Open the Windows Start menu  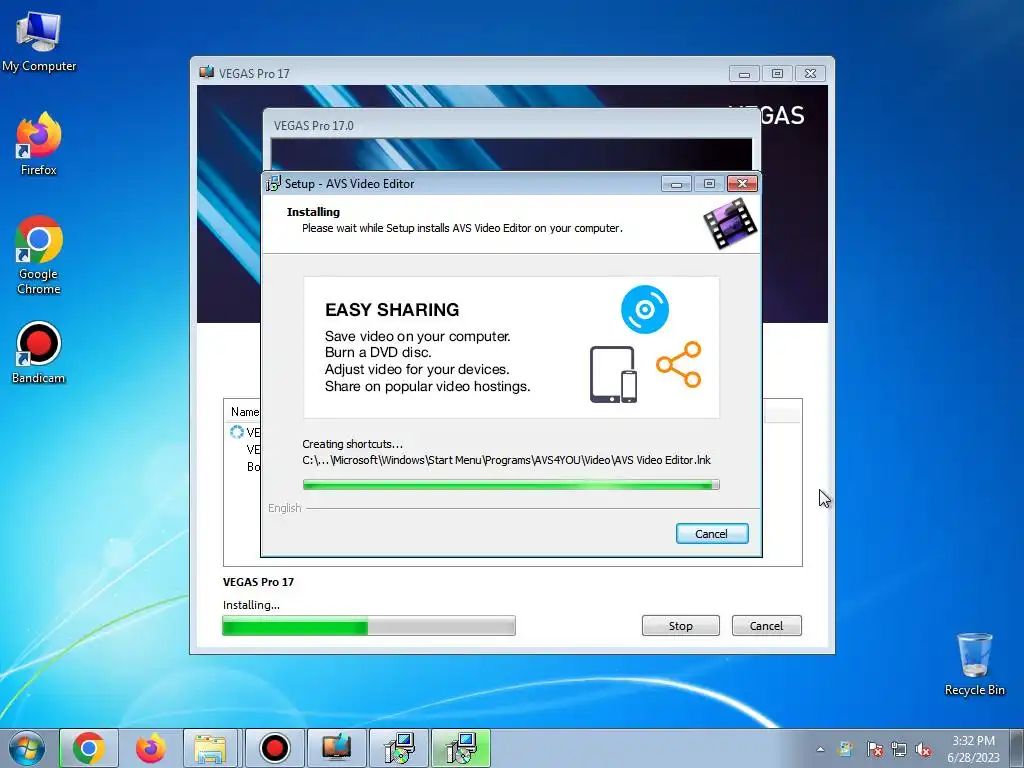coord(27,748)
